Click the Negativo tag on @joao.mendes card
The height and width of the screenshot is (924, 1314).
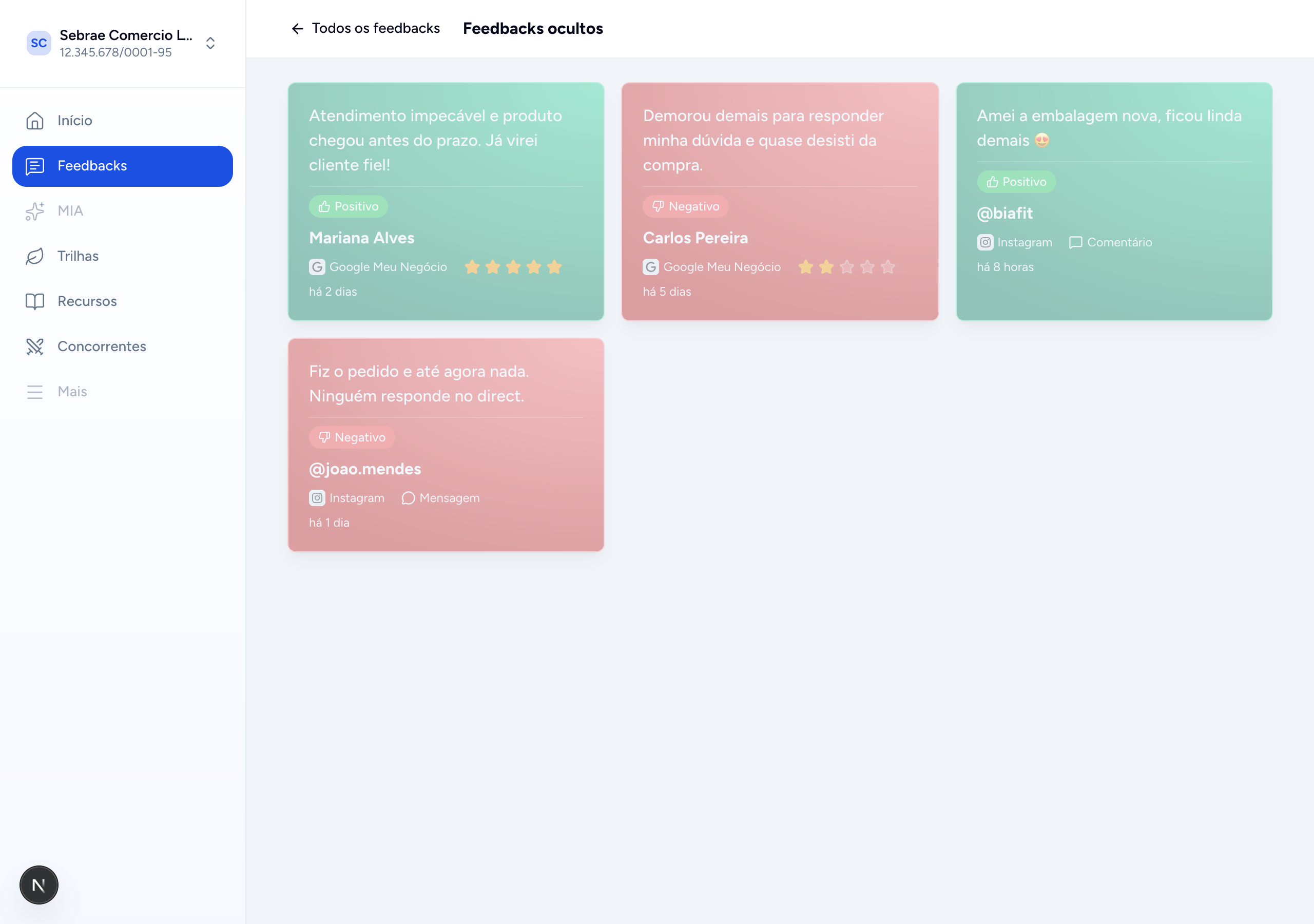point(352,437)
